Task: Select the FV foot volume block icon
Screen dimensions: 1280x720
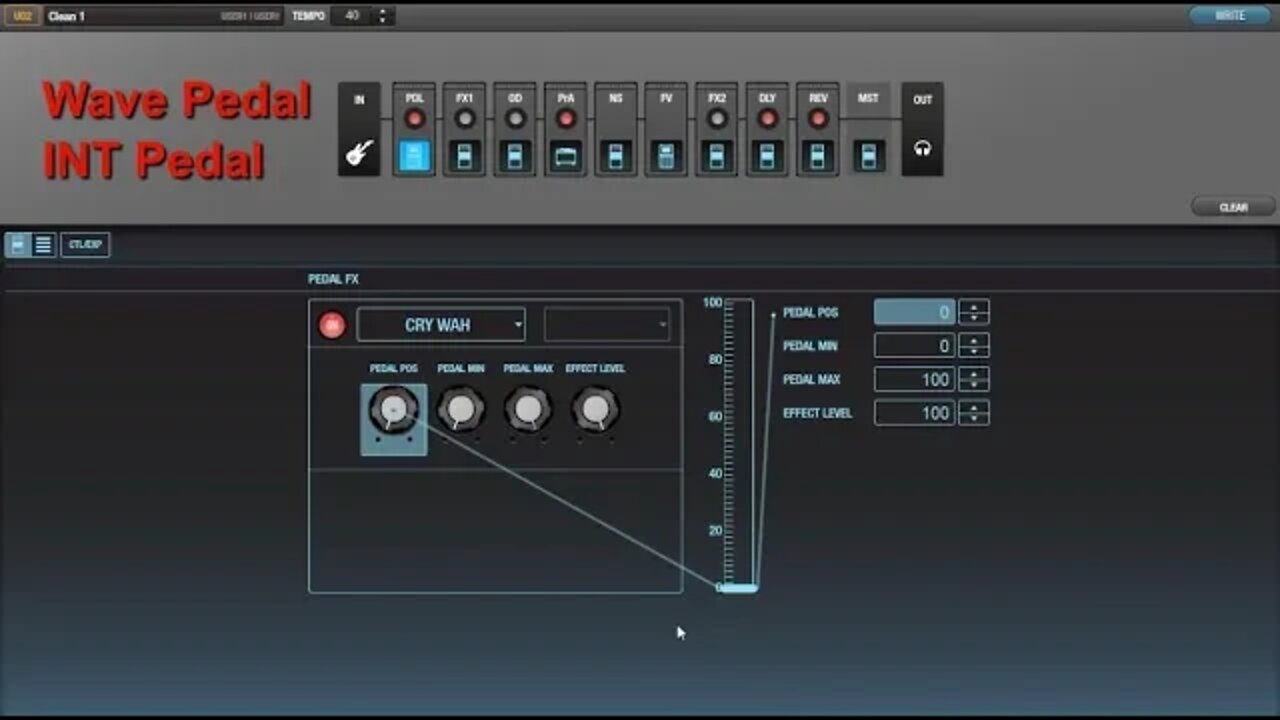Action: [666, 155]
